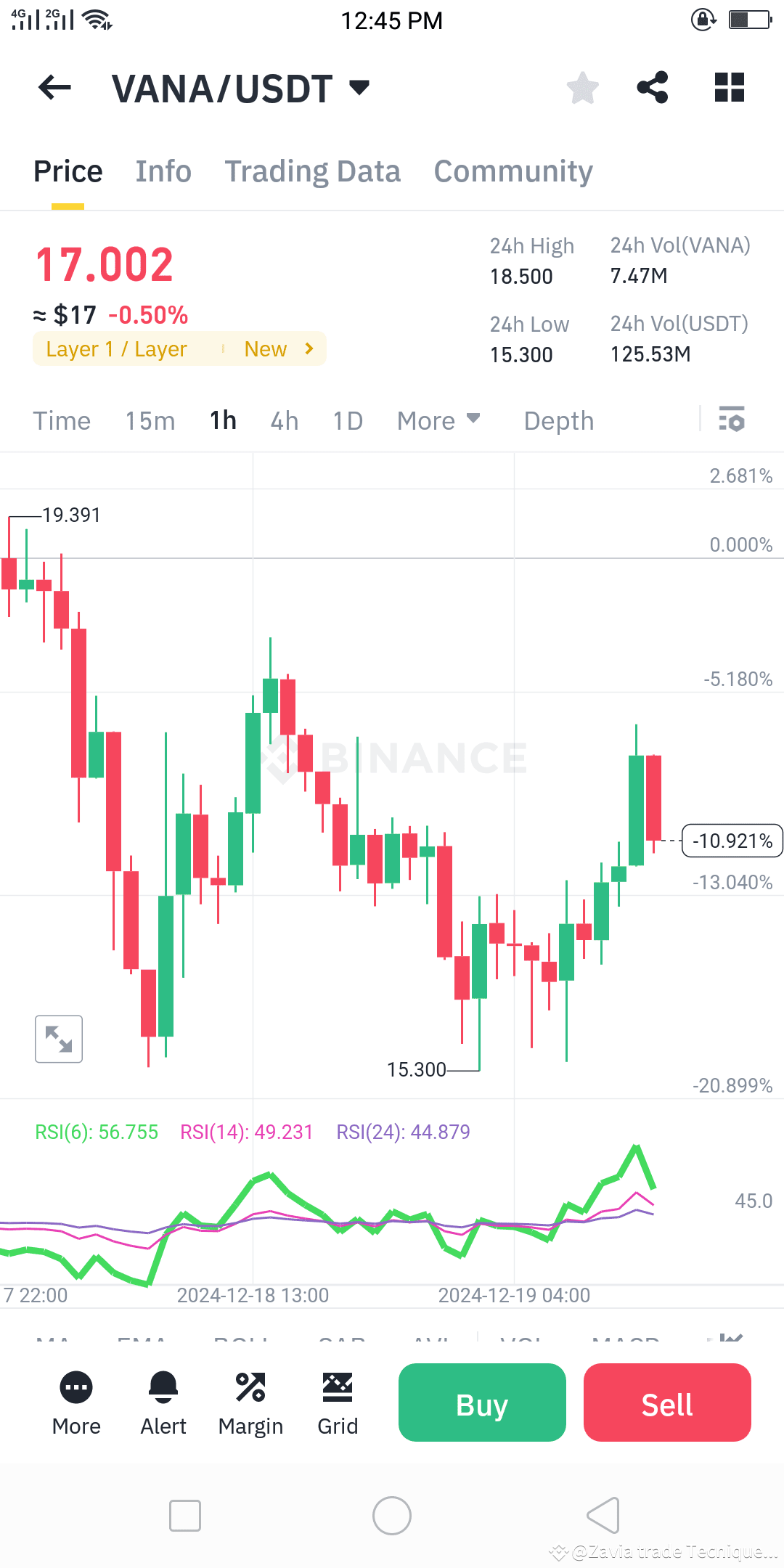Open the chart settings icon beside Depth

click(x=731, y=420)
